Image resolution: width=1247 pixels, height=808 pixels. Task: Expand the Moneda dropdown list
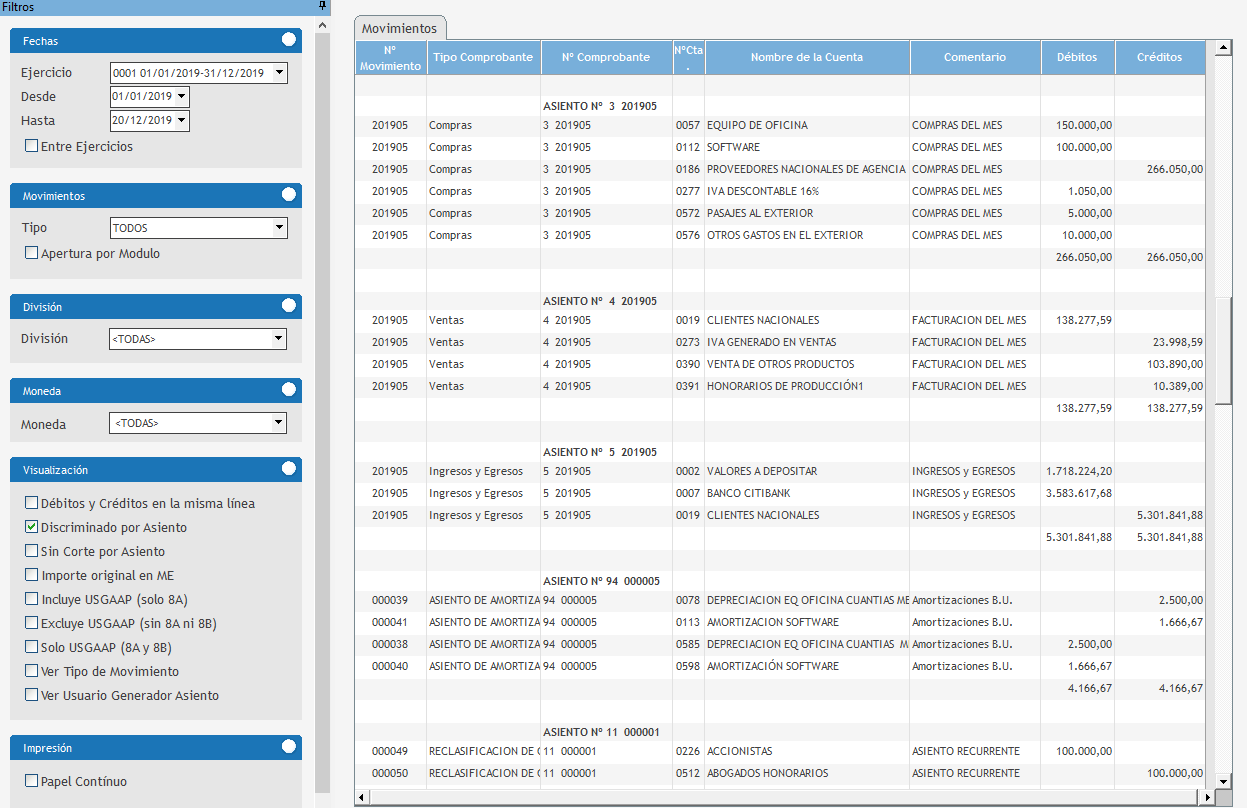click(279, 424)
